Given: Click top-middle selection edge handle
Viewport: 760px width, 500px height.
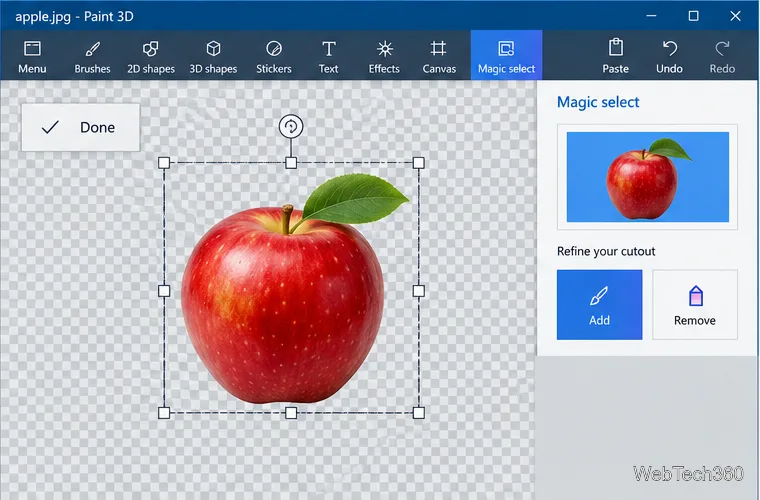Looking at the screenshot, I should 291,163.
